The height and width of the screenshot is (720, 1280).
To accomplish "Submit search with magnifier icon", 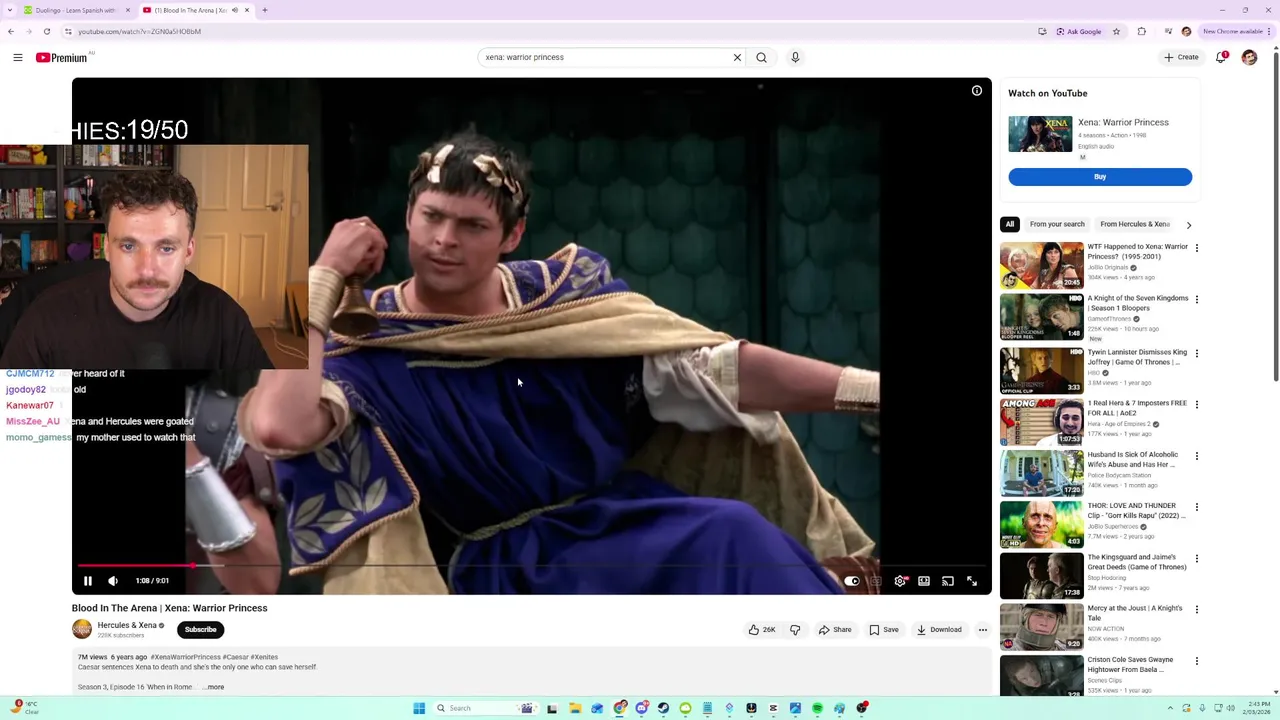I will point(761,58).
